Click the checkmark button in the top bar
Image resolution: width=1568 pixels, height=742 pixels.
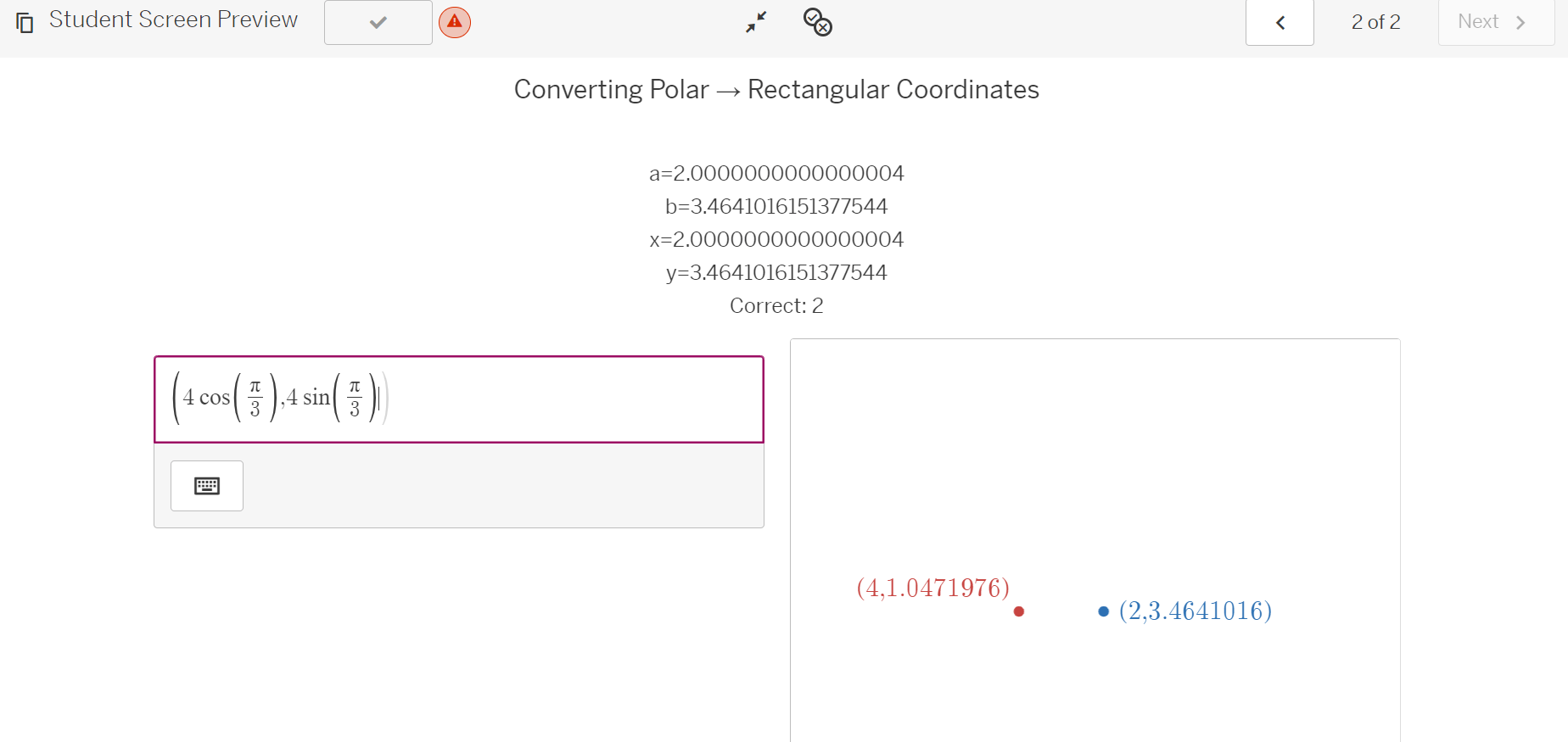coord(378,23)
